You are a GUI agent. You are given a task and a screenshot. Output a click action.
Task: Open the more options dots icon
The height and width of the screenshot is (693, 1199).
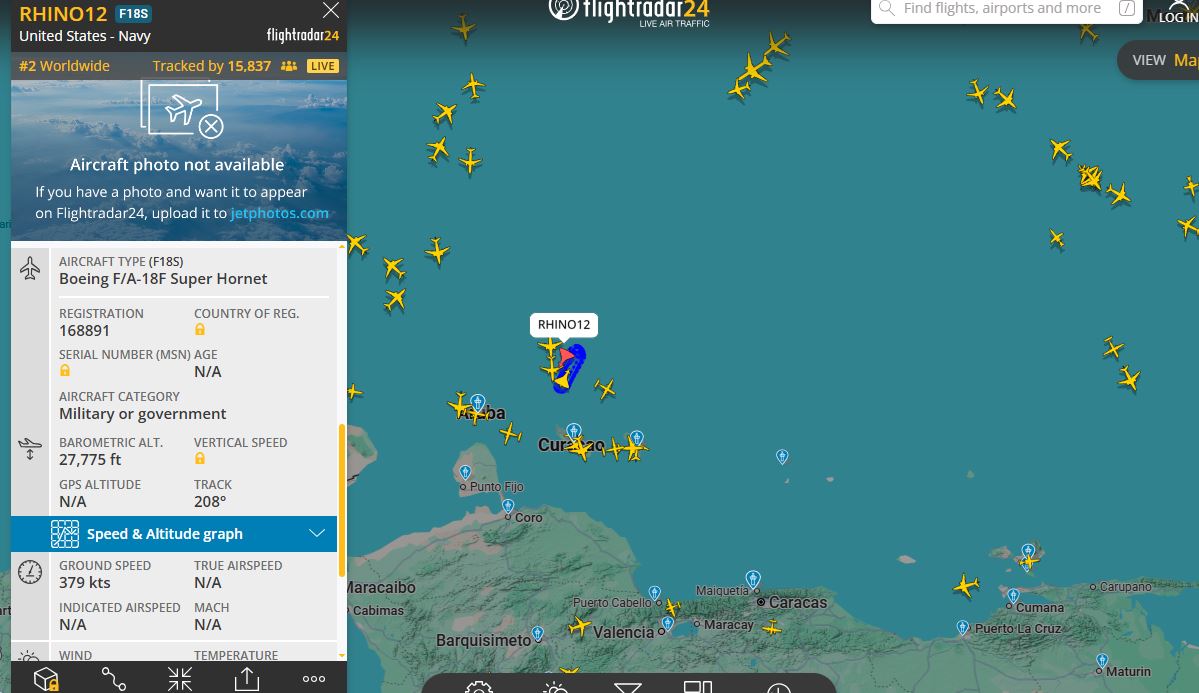pos(314,678)
